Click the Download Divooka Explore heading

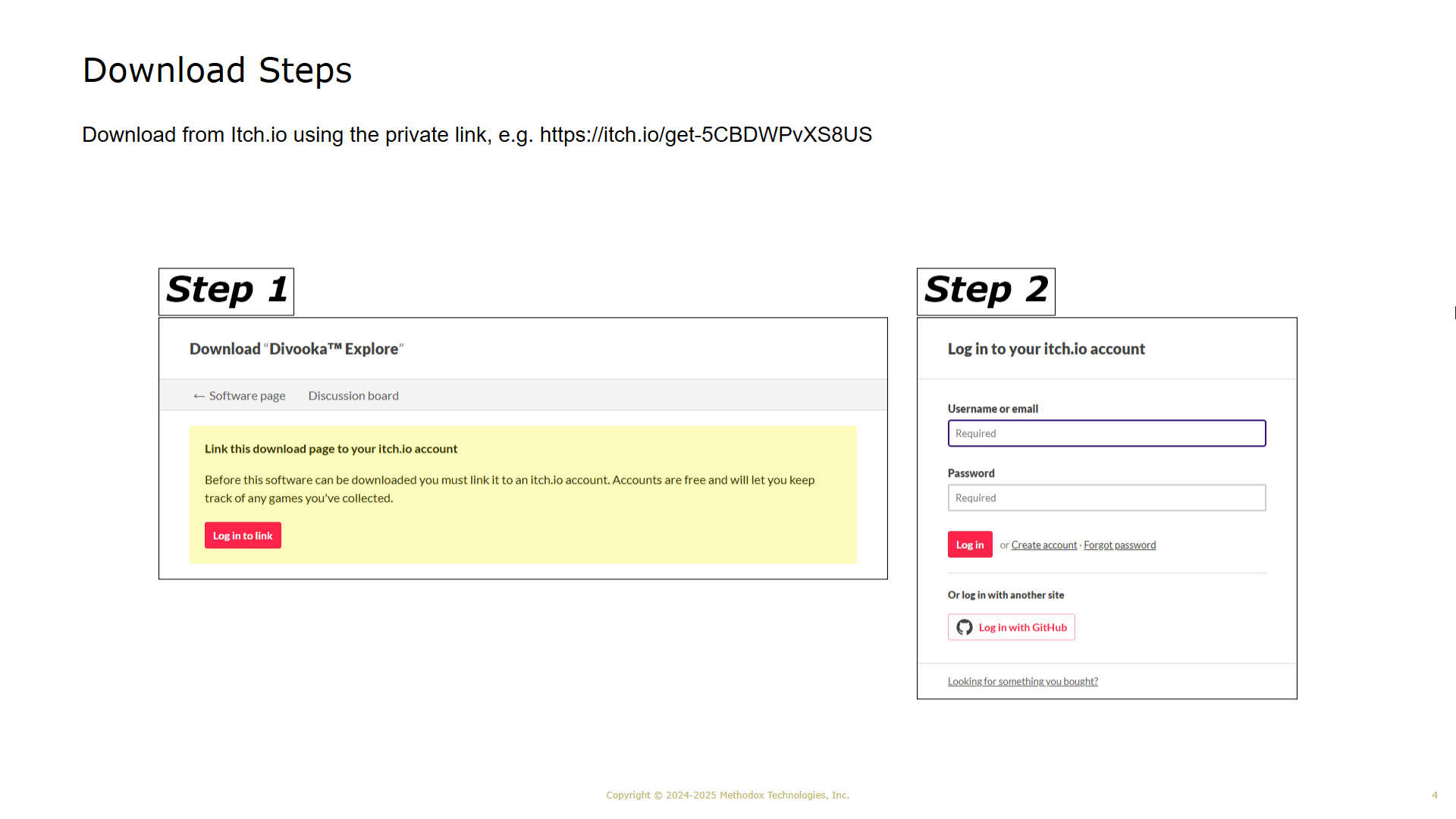point(297,349)
